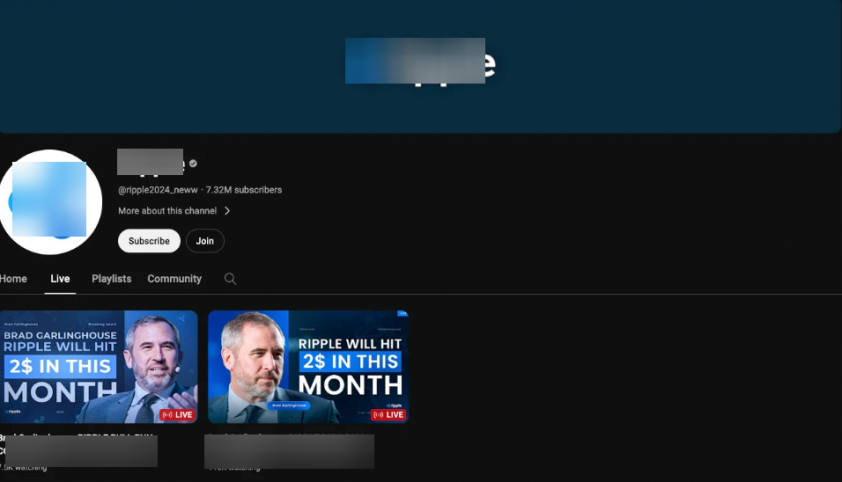Viewport: 842px width, 482px height.
Task: Click LIVE badge on Brad Garlinghouse thumbnail
Action: coord(177,415)
